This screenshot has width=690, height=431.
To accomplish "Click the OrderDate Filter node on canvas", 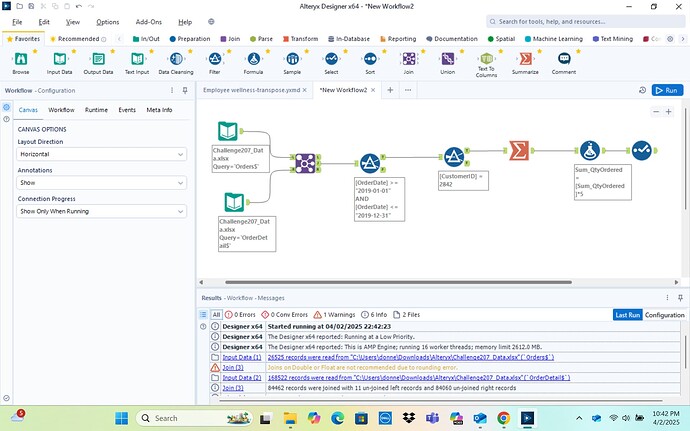I will pos(370,163).
